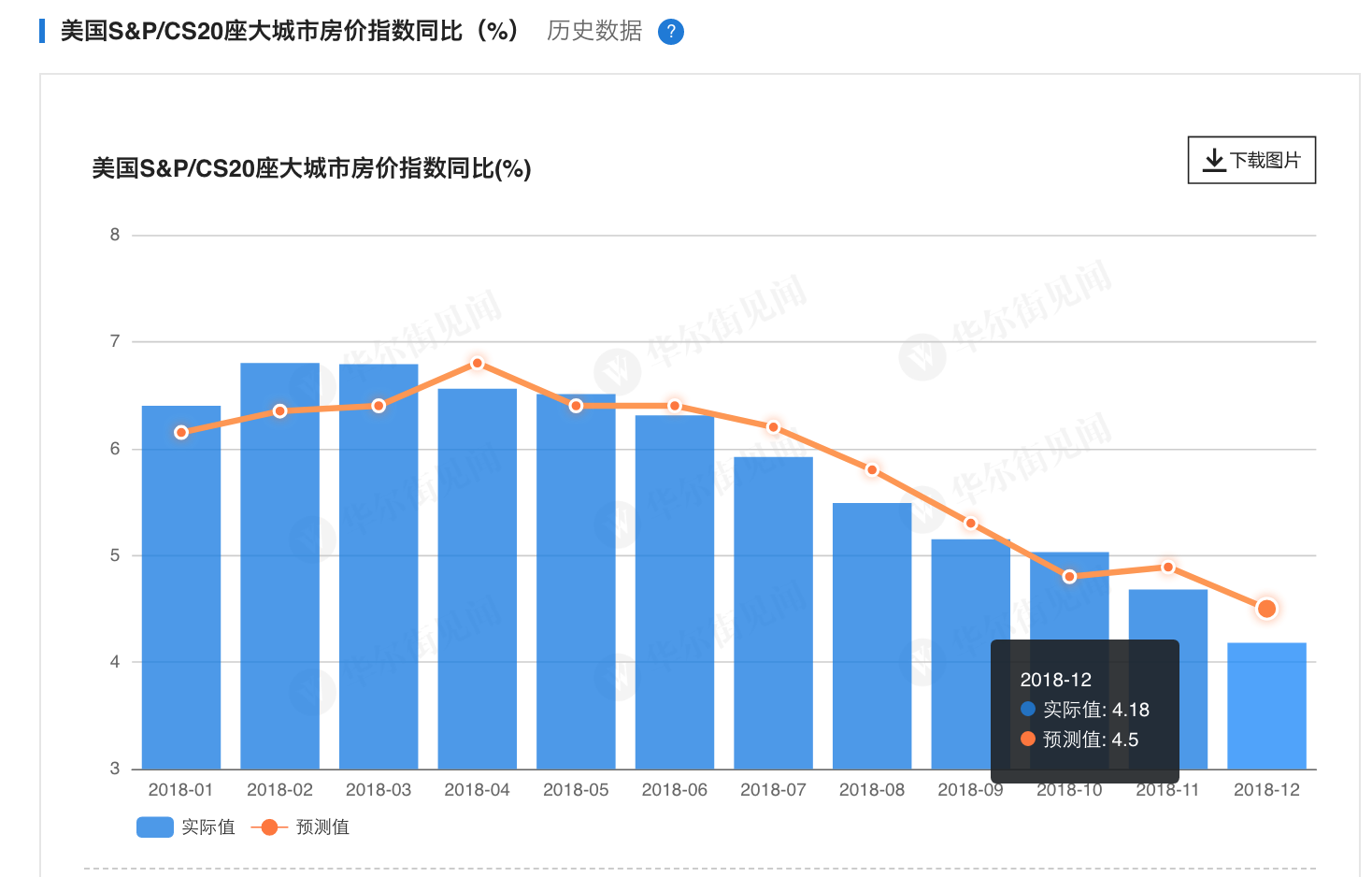Click the 2018-01 blue bar
The width and height of the screenshot is (1372, 877).
181,598
